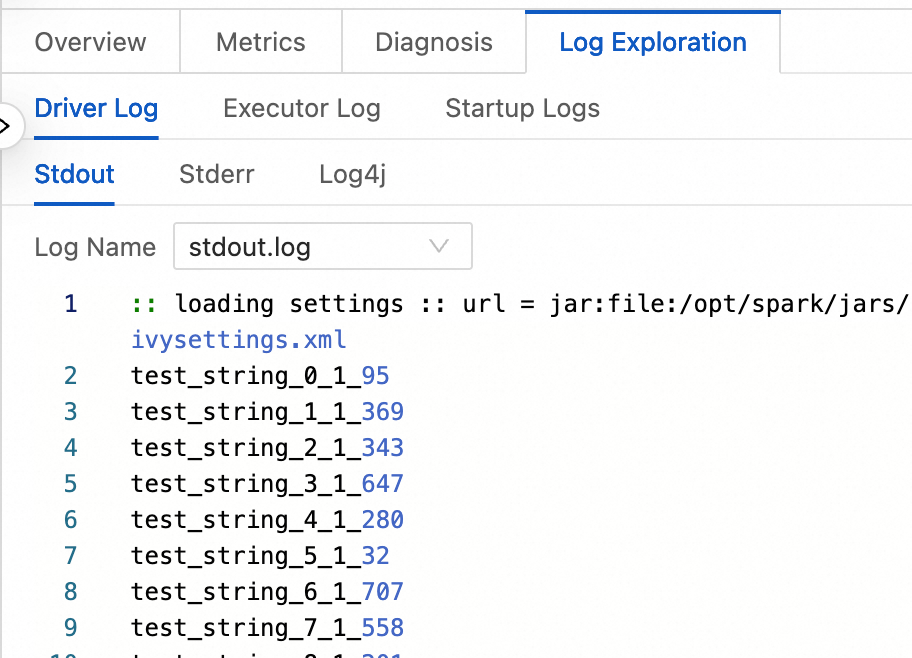Viewport: 912px width, 658px height.
Task: View the Startup Logs tab
Action: click(522, 108)
